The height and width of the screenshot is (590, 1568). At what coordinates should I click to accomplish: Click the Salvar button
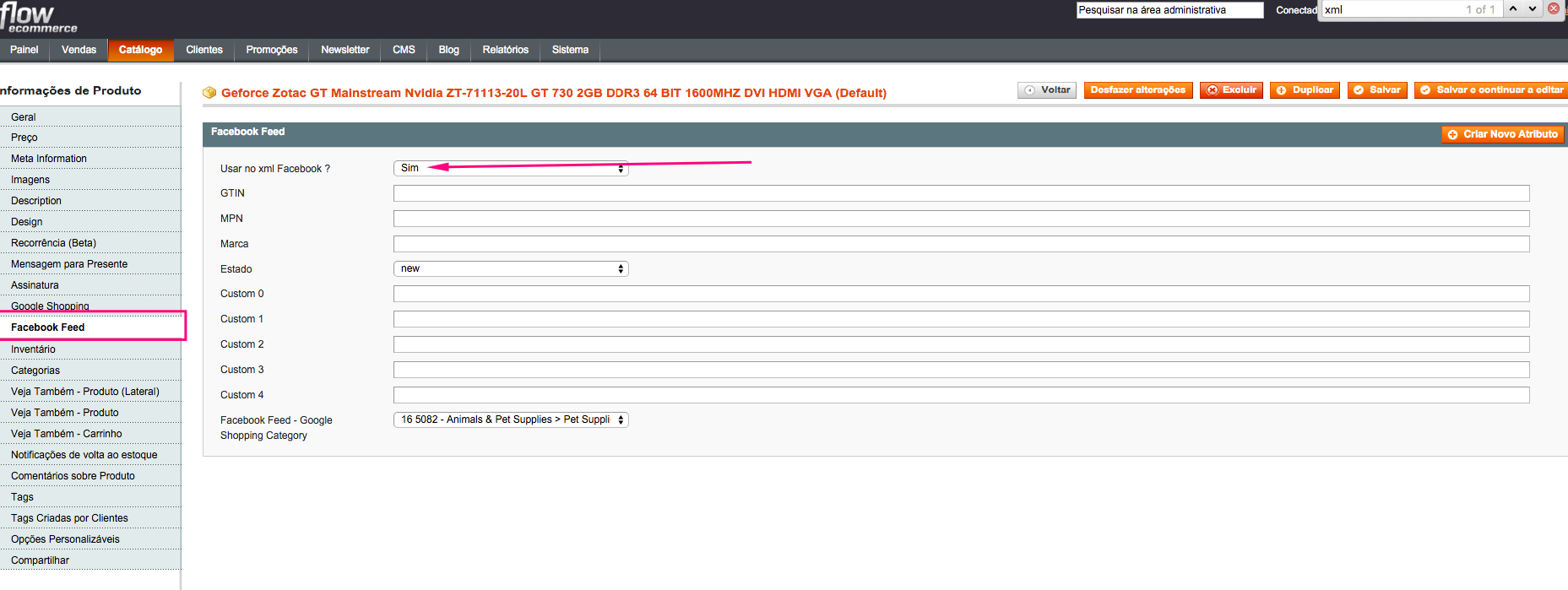point(1377,90)
